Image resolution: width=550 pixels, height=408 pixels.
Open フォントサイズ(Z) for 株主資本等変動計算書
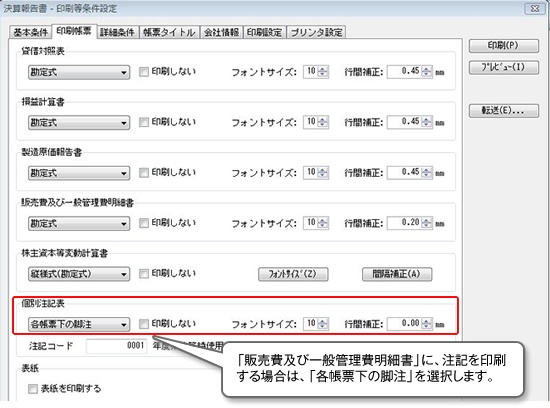(x=293, y=274)
